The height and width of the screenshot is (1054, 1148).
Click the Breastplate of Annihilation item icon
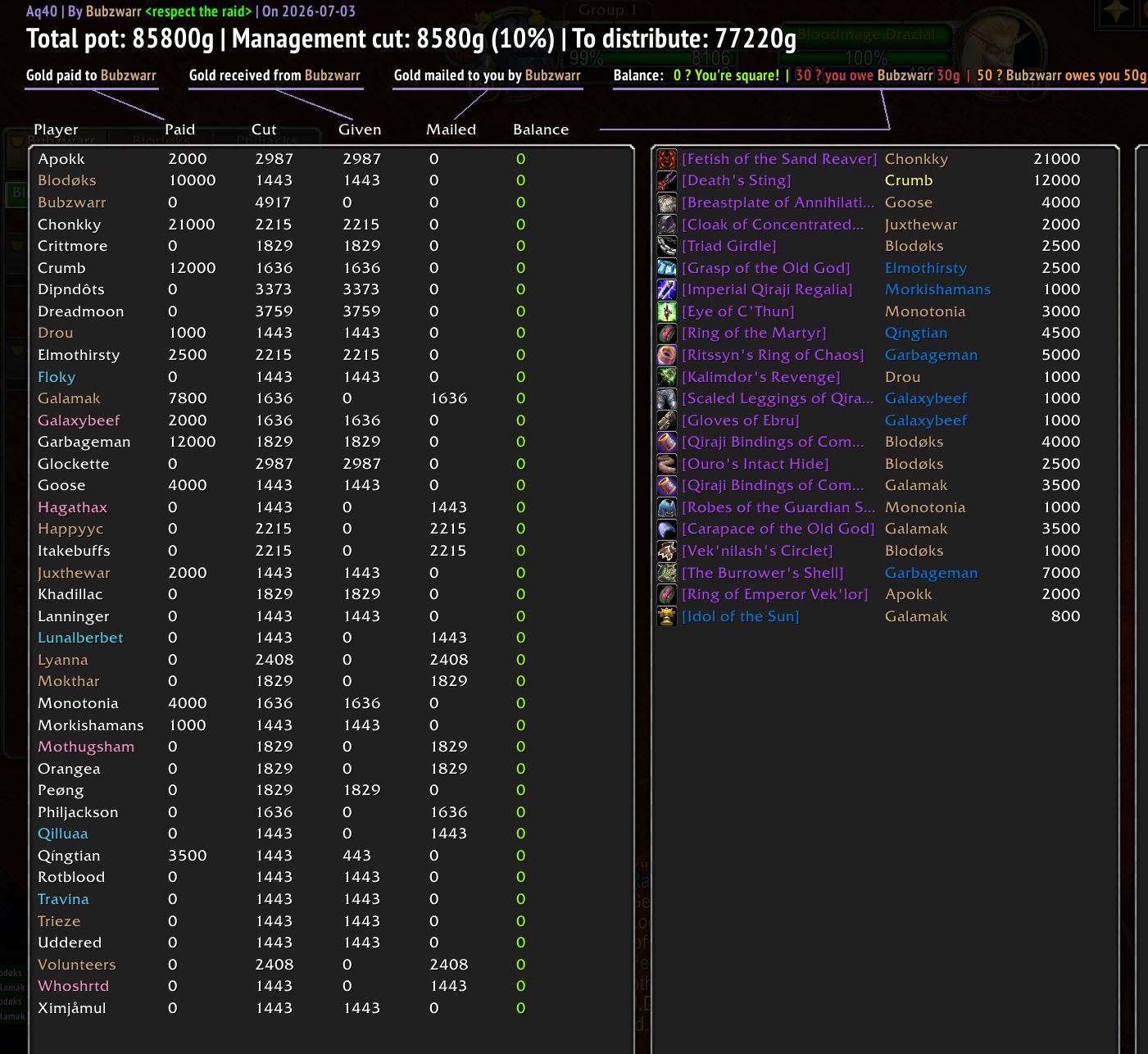click(667, 202)
